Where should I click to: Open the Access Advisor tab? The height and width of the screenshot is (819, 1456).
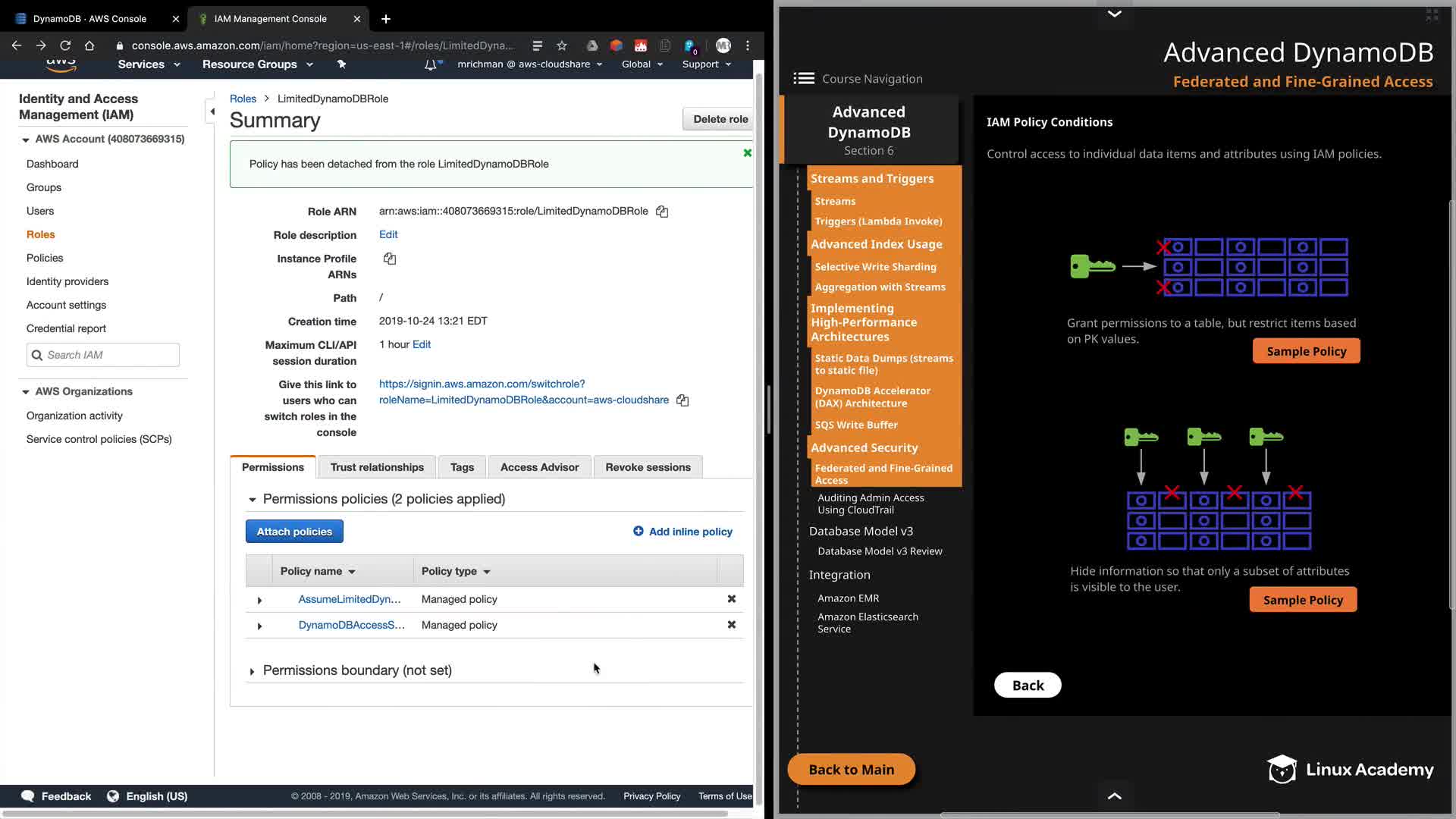pyautogui.click(x=539, y=467)
